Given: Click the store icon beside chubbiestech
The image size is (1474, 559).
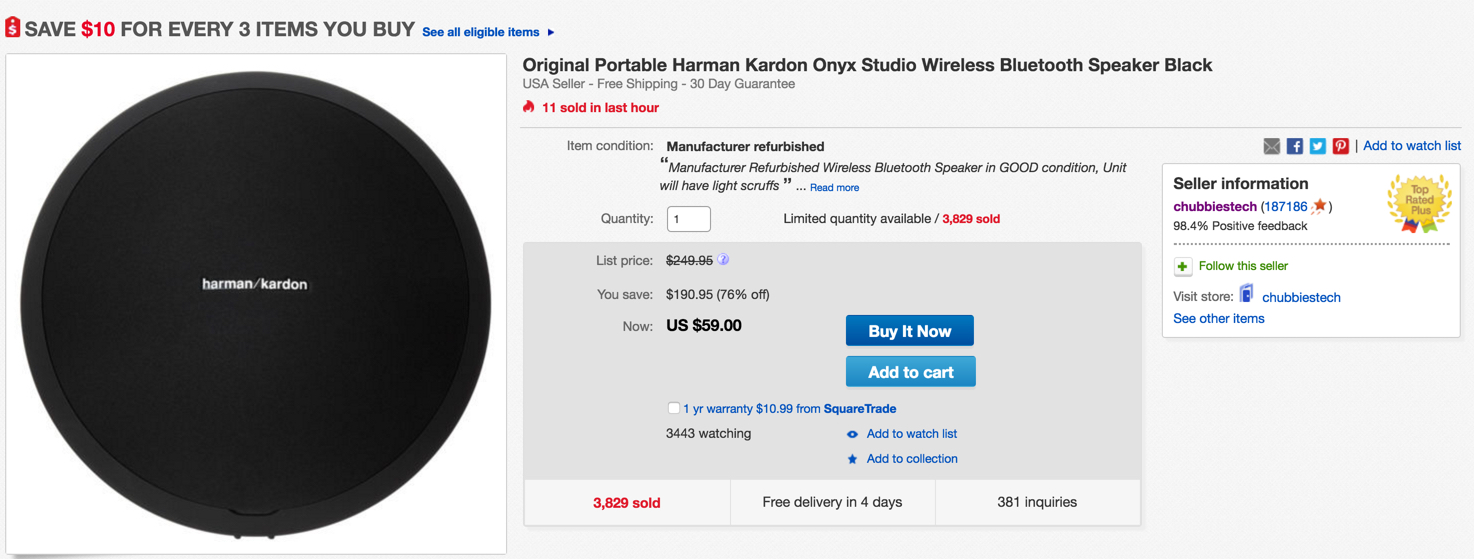Looking at the screenshot, I should pos(1247,294).
